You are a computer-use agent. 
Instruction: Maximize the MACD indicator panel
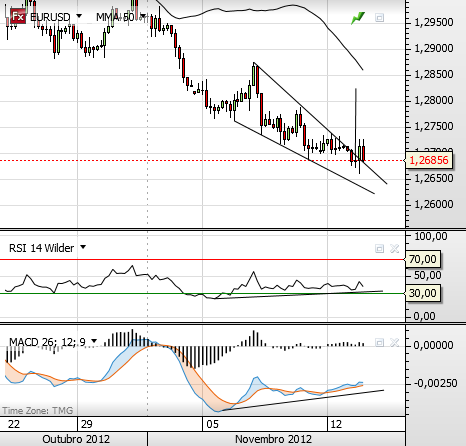[379, 342]
